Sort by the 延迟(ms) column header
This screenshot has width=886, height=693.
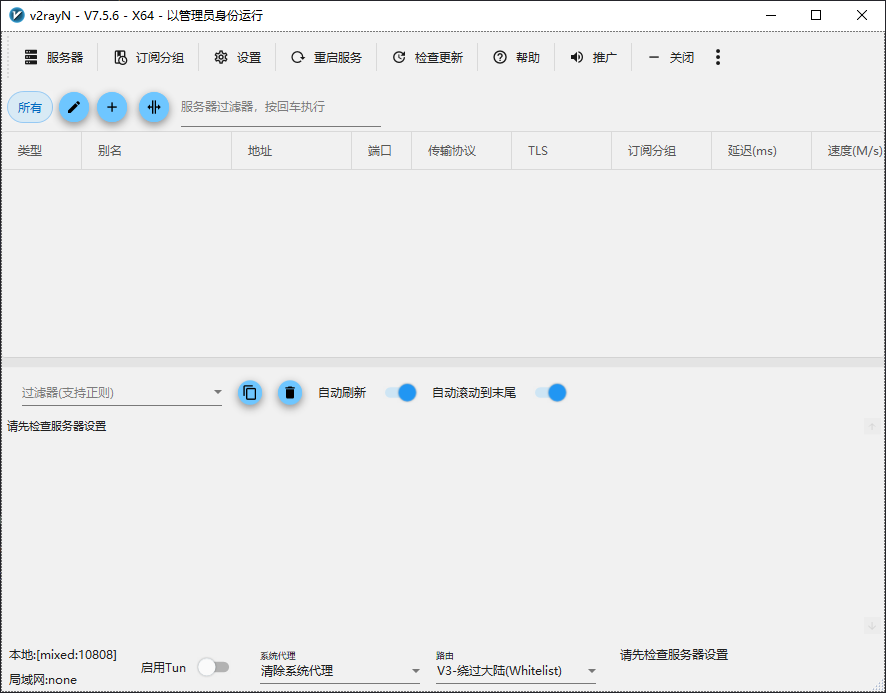point(752,151)
